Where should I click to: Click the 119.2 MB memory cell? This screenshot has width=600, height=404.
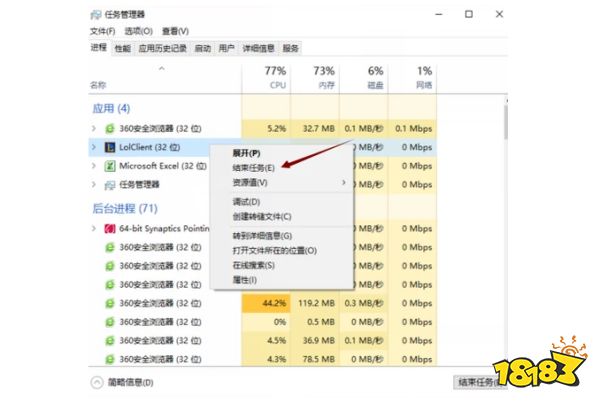click(315, 303)
